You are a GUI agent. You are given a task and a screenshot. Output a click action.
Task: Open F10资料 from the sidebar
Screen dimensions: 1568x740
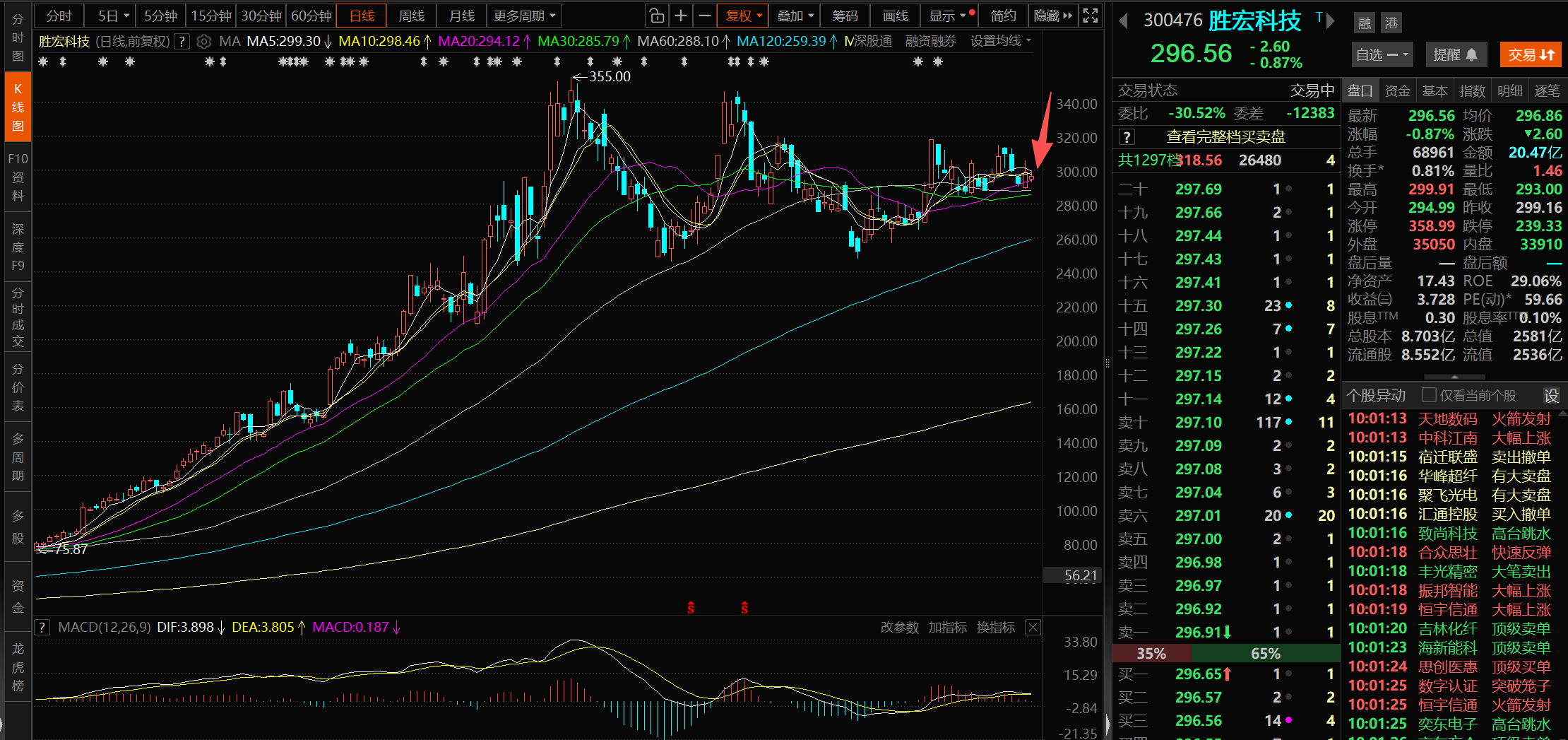click(x=18, y=177)
